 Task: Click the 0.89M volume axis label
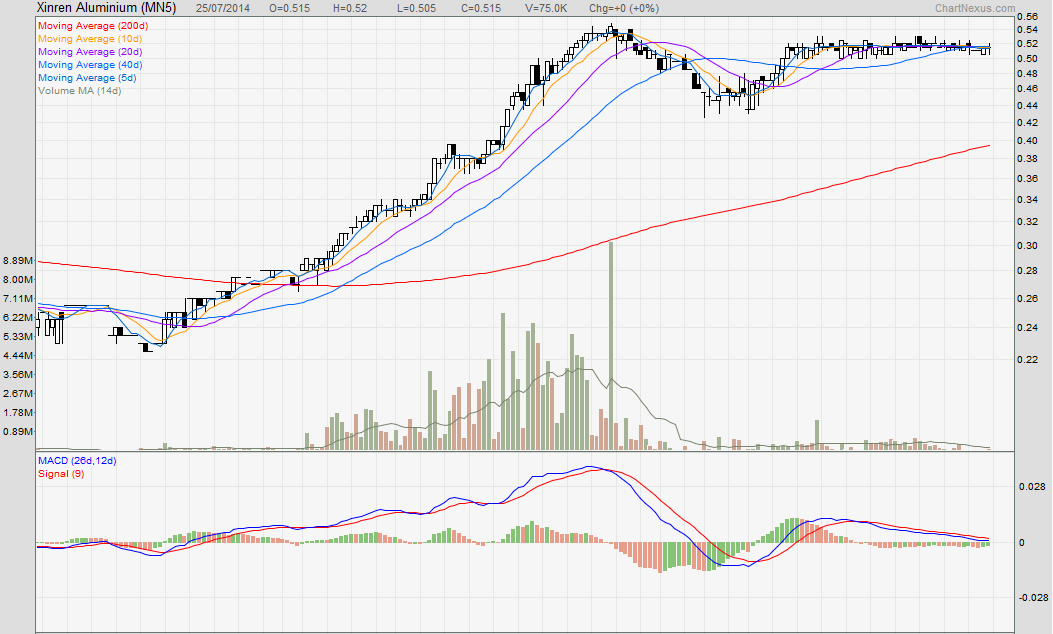pyautogui.click(x=18, y=431)
